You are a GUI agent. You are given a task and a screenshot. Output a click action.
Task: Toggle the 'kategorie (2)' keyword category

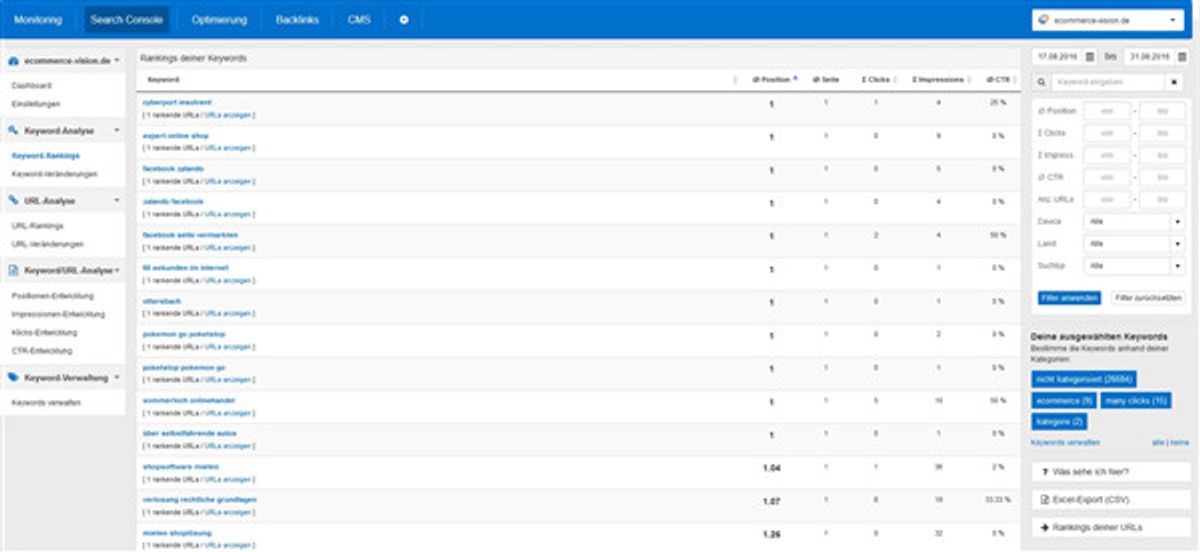pyautogui.click(x=1059, y=421)
